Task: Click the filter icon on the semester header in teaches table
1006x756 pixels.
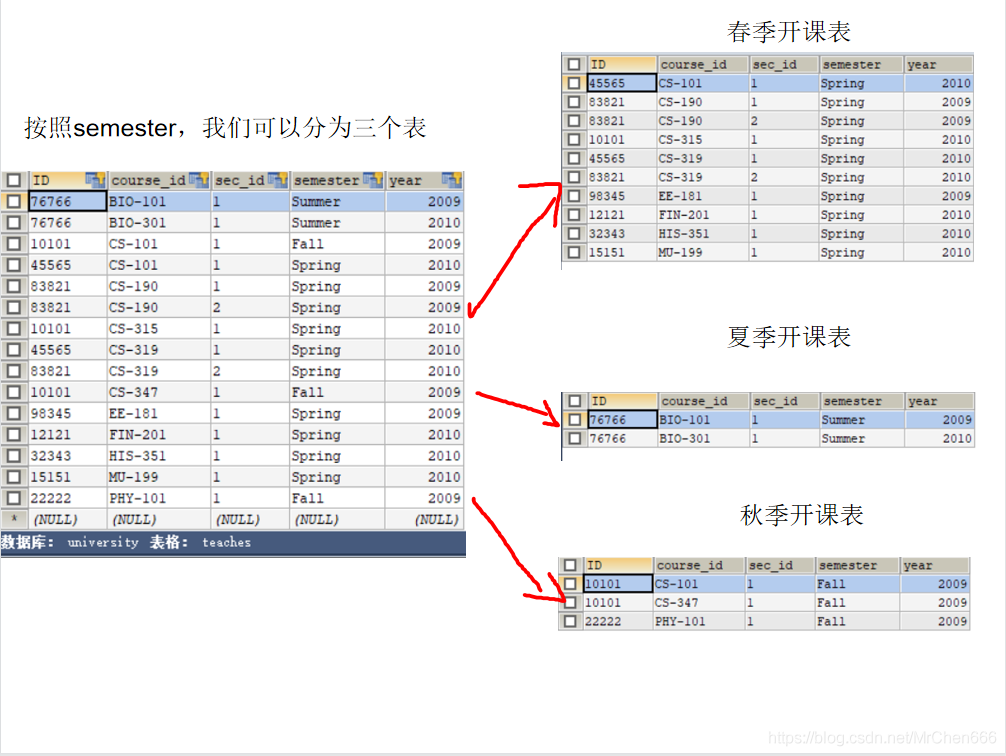Action: pos(373,180)
